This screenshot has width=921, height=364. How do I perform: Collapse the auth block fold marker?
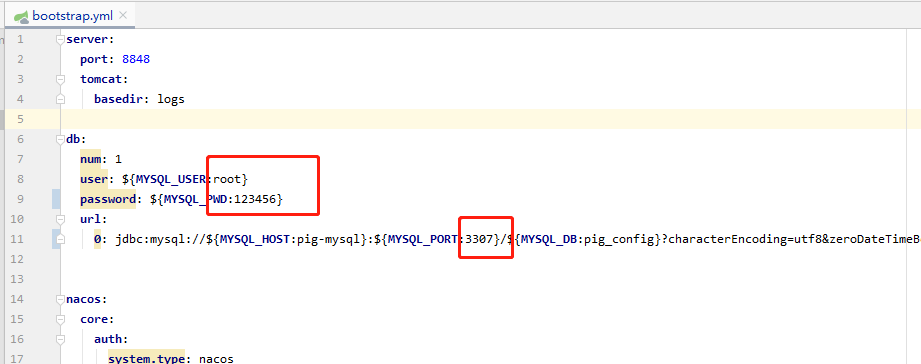(60, 339)
